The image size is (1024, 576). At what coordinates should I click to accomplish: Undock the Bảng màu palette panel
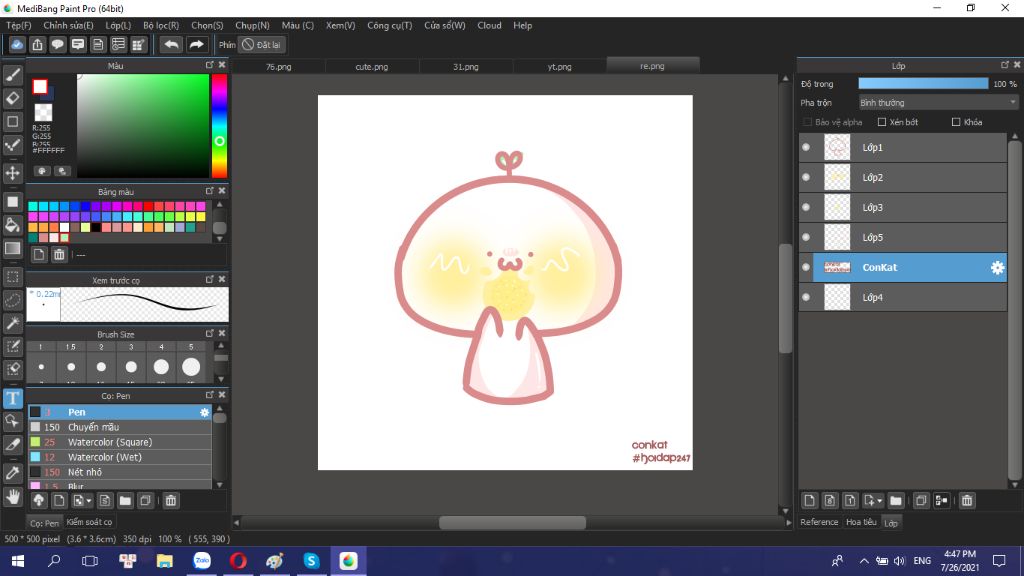[x=210, y=191]
